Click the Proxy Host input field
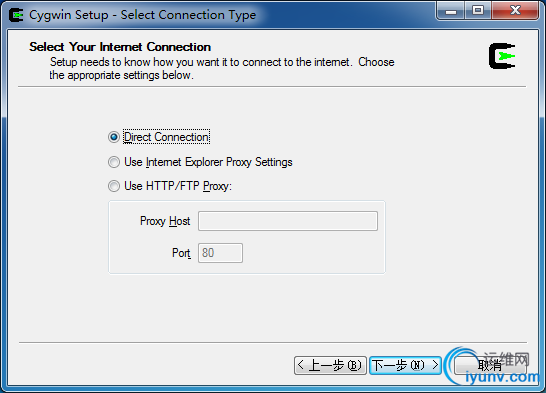This screenshot has height=393, width=546. coord(288,221)
